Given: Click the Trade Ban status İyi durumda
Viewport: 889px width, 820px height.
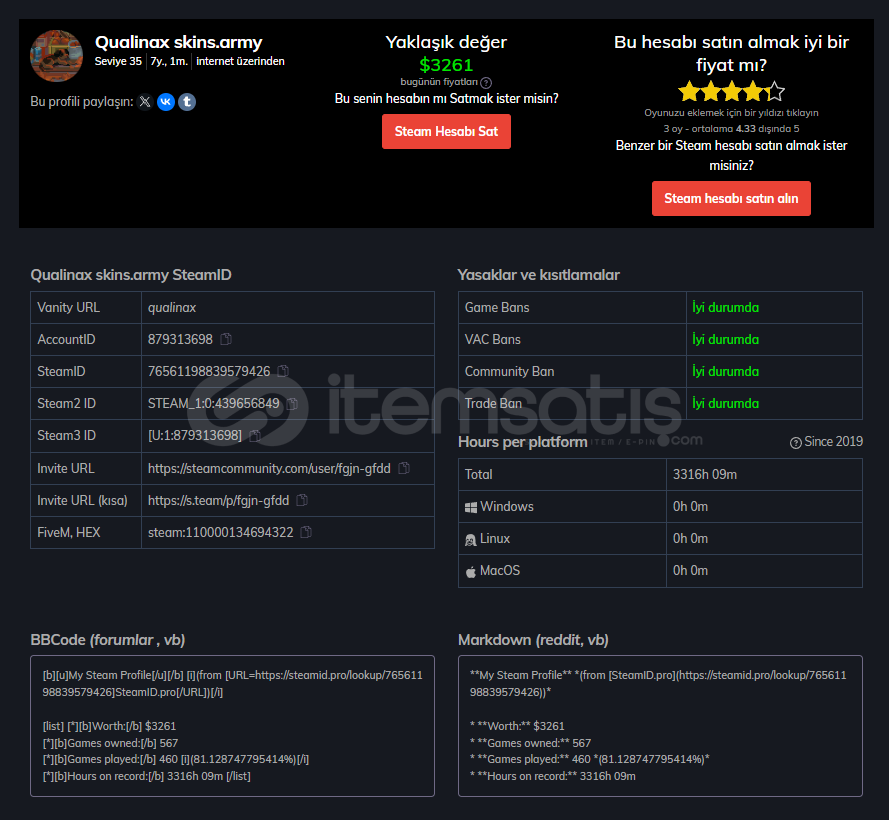Looking at the screenshot, I should [725, 403].
